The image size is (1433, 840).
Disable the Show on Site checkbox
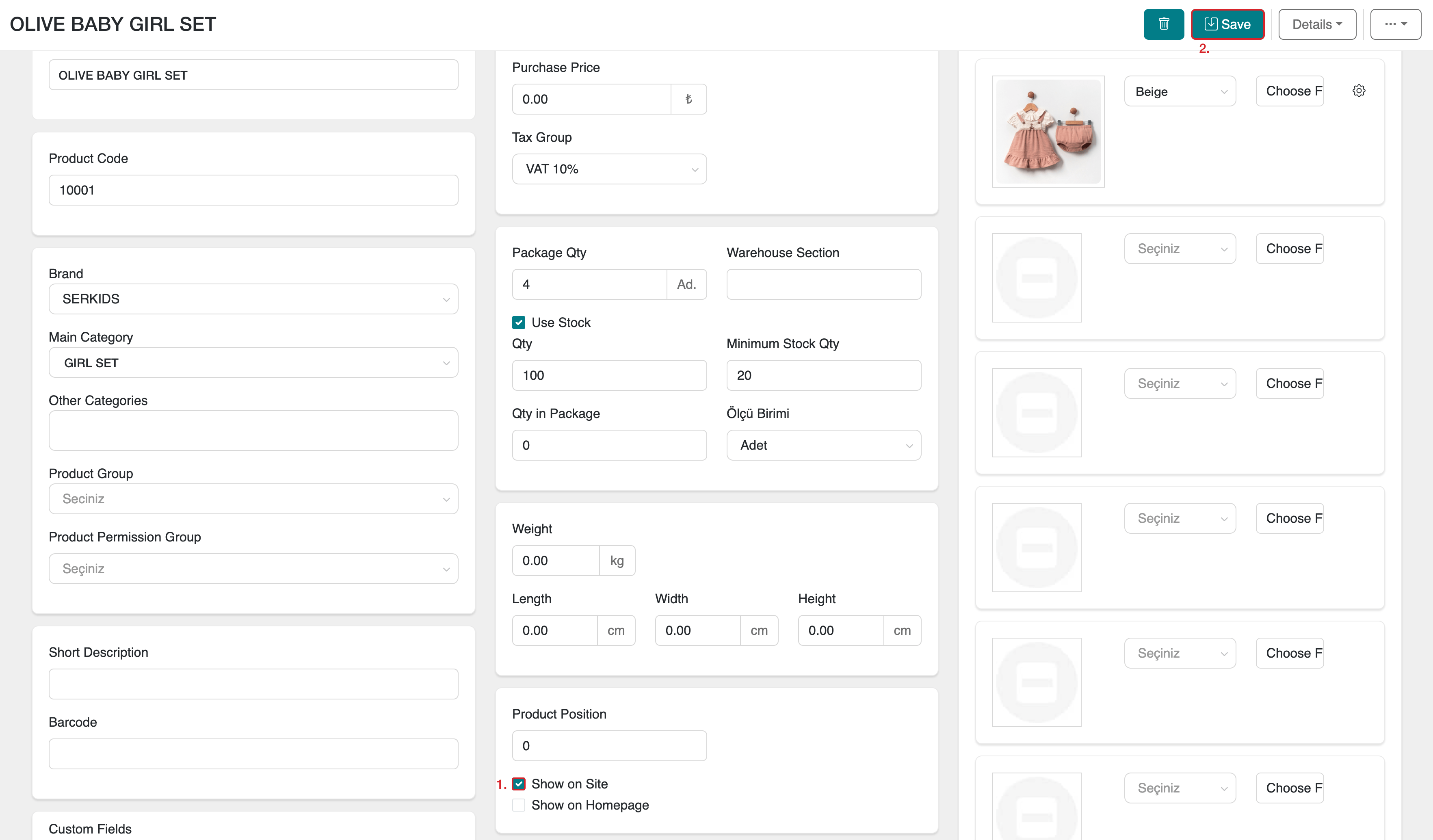coord(519,784)
